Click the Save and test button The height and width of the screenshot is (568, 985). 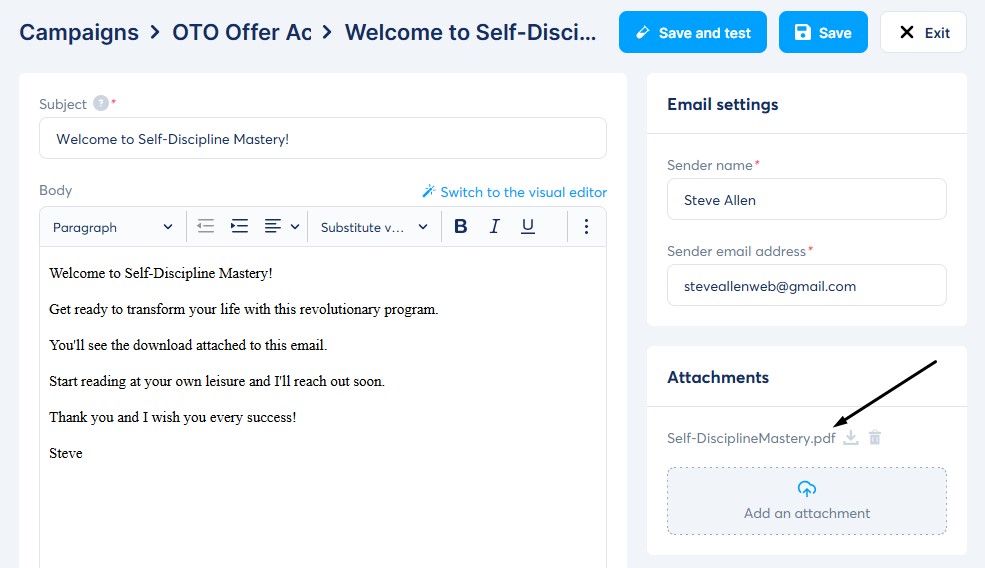coord(692,33)
